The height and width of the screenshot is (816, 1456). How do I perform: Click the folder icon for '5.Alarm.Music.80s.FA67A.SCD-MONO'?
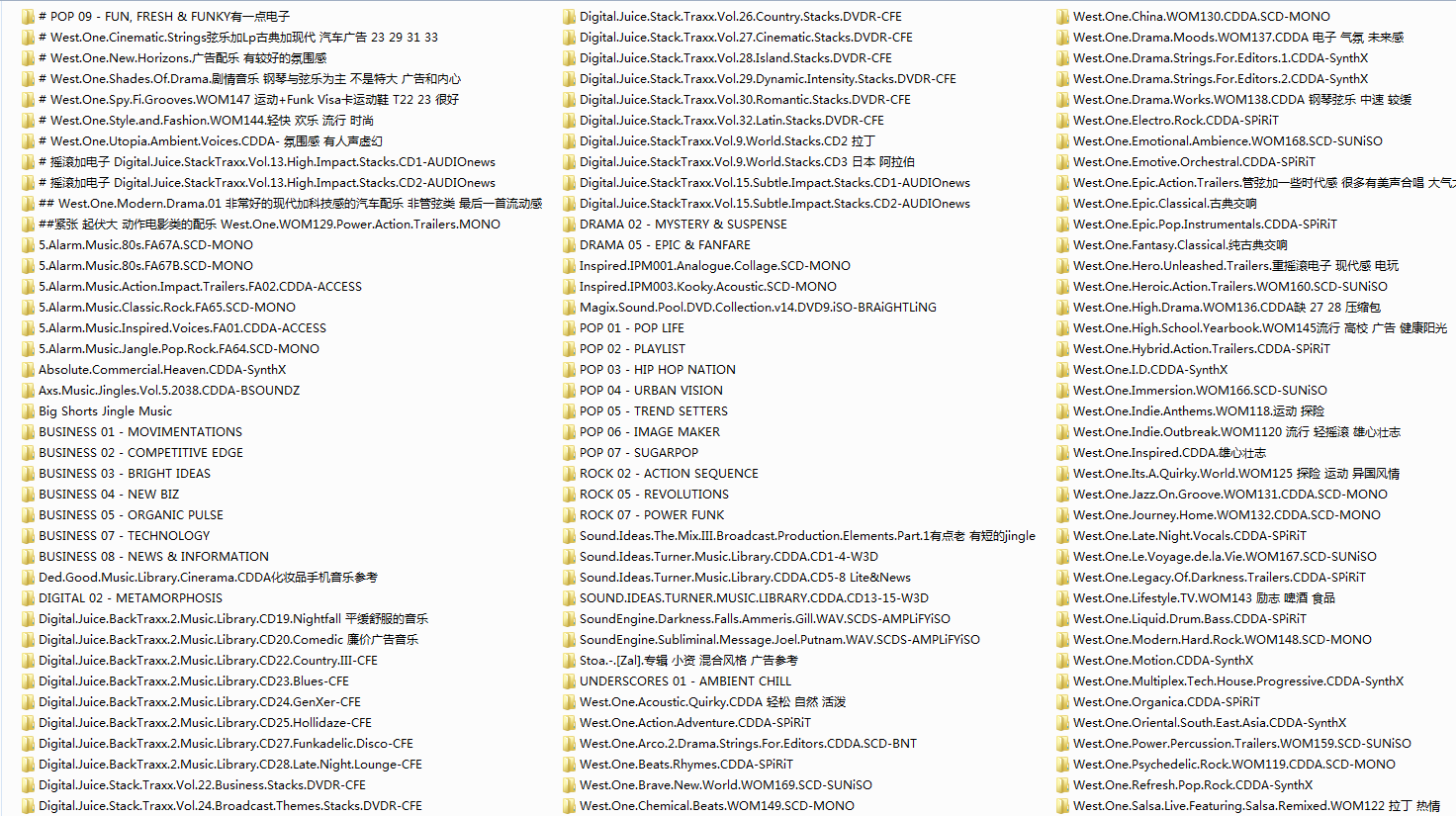(28, 245)
